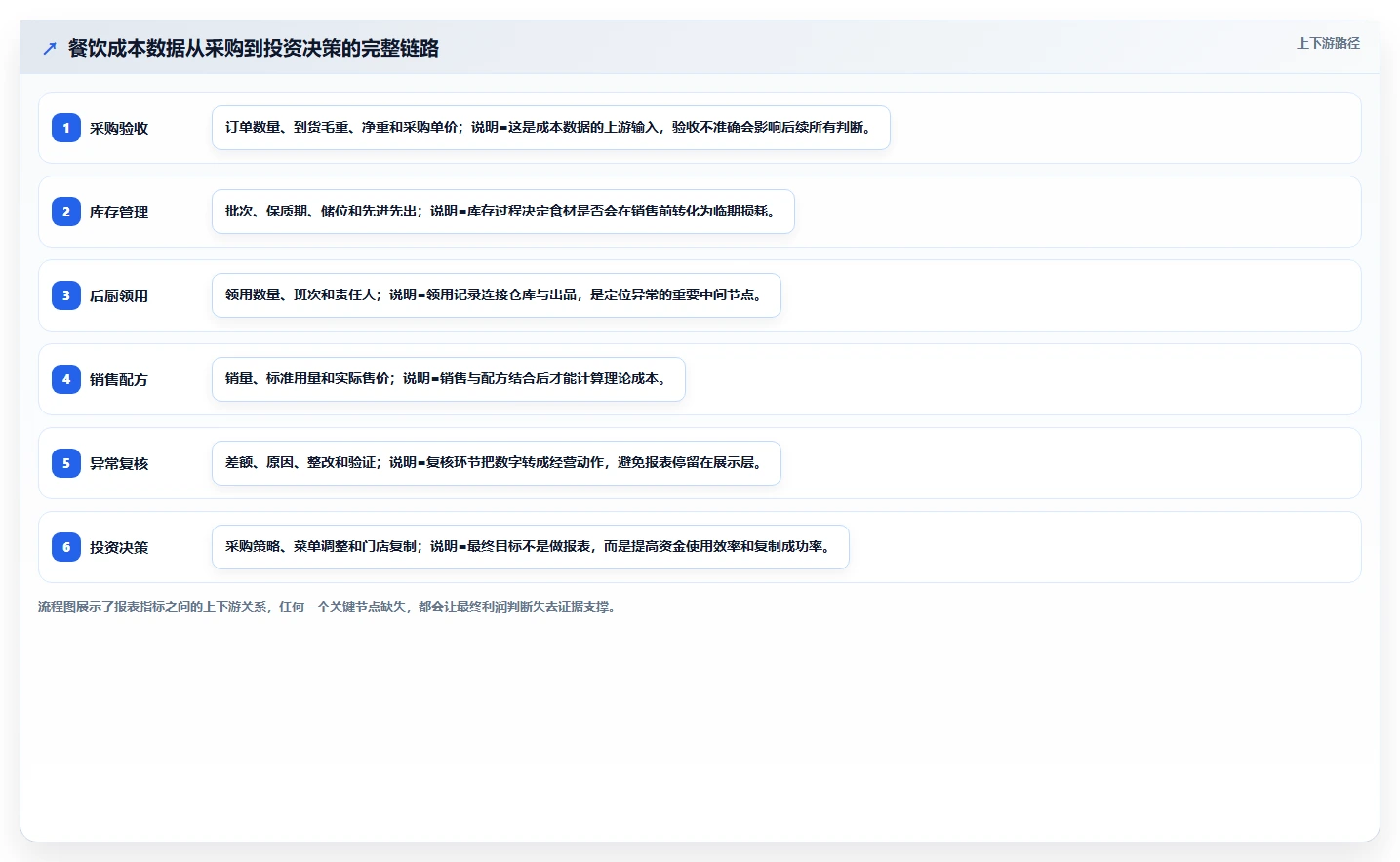The width and height of the screenshot is (1400, 862).
Task: Click step number badge 1
Action: point(66,128)
